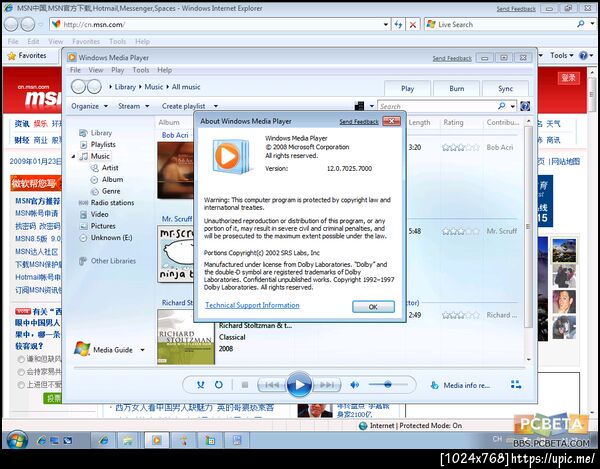The height and width of the screenshot is (469, 600).
Task: Rate the Mr. Scruff track with stars
Action: point(461,231)
